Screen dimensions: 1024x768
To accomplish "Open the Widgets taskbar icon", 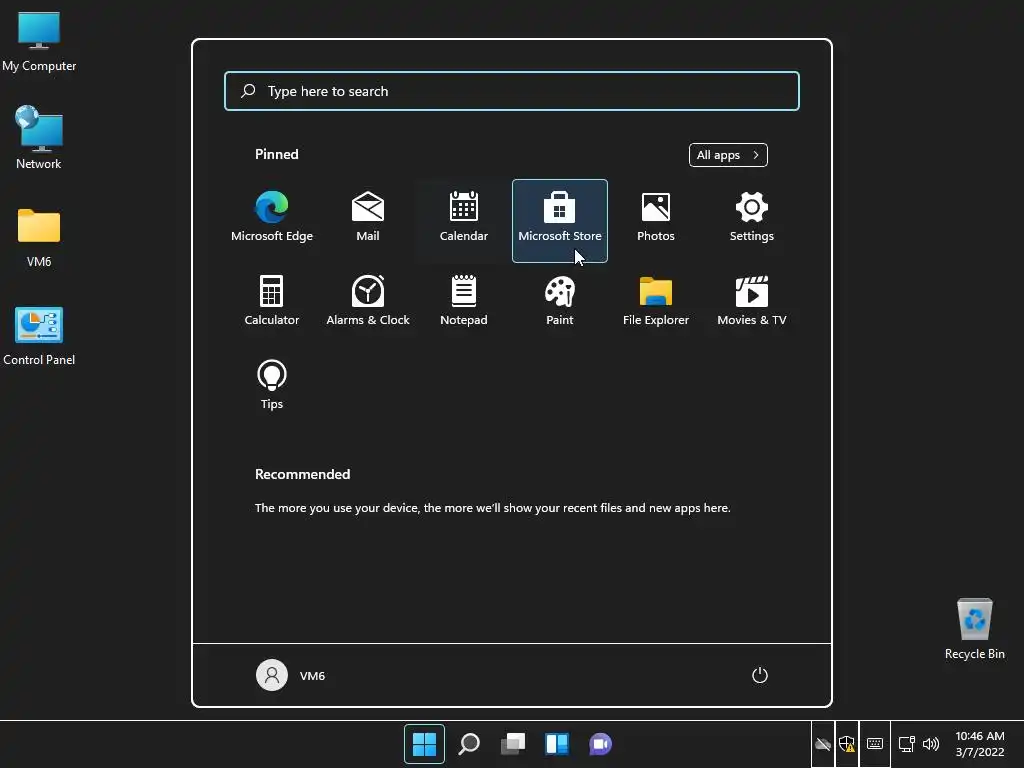I will [x=557, y=744].
